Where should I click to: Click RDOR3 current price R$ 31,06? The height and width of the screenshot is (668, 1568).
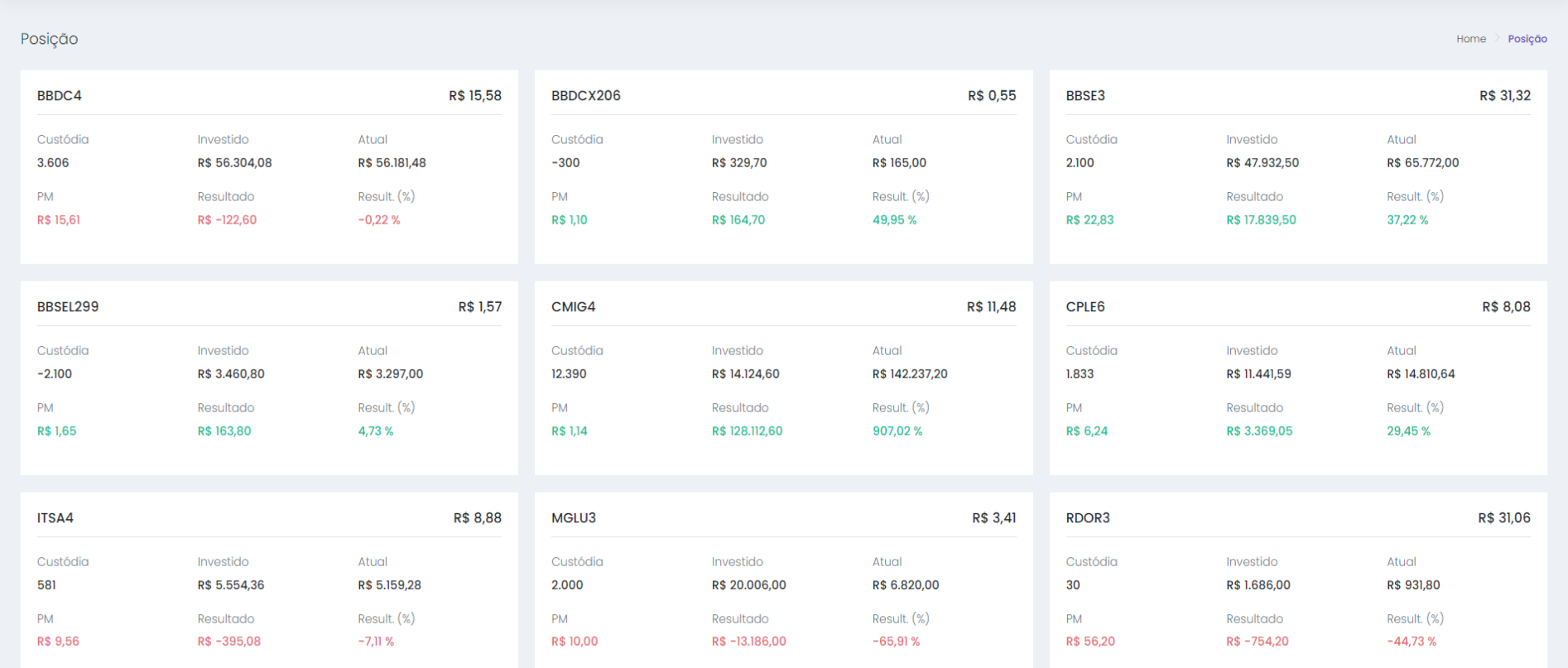click(x=1504, y=518)
